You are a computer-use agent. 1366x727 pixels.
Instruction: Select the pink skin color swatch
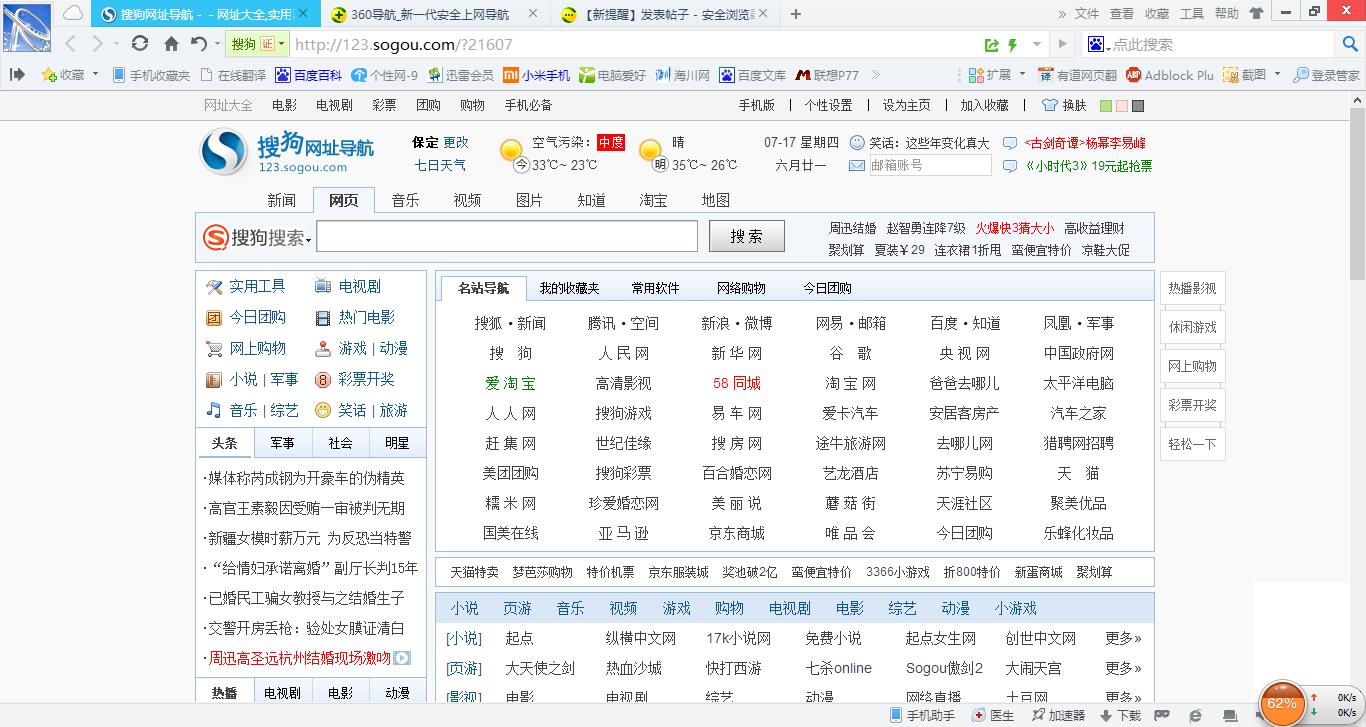(x=1122, y=106)
